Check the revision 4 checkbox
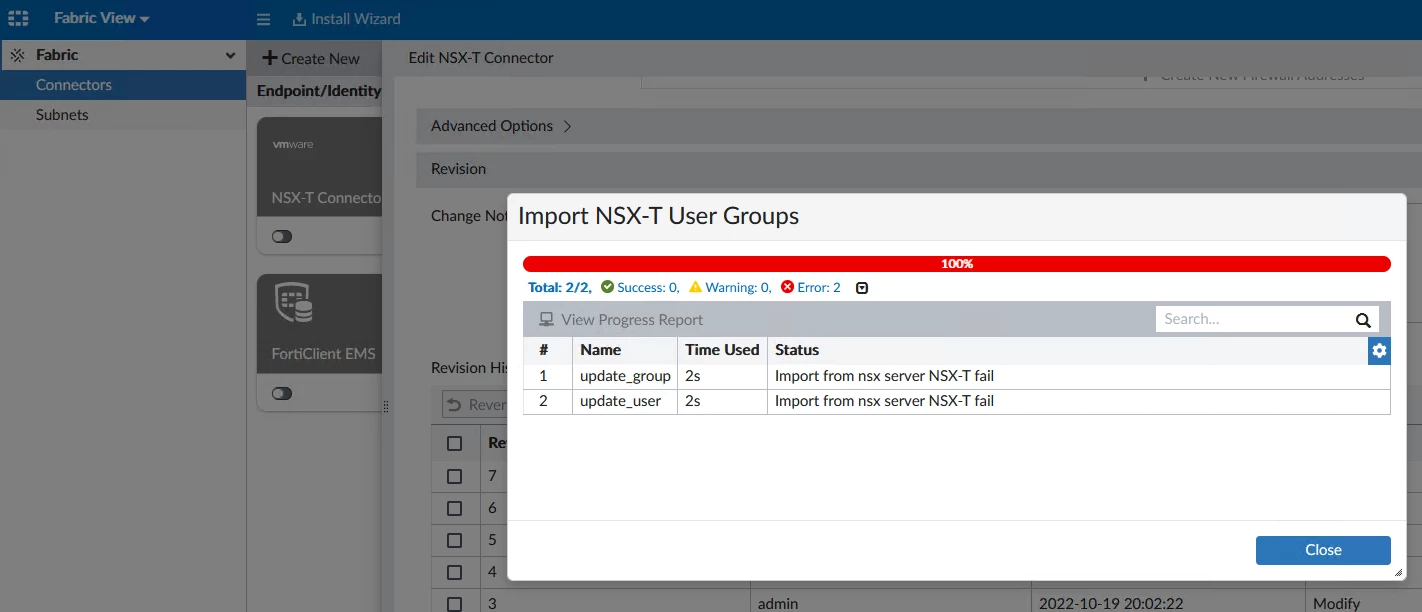 pyautogui.click(x=454, y=572)
